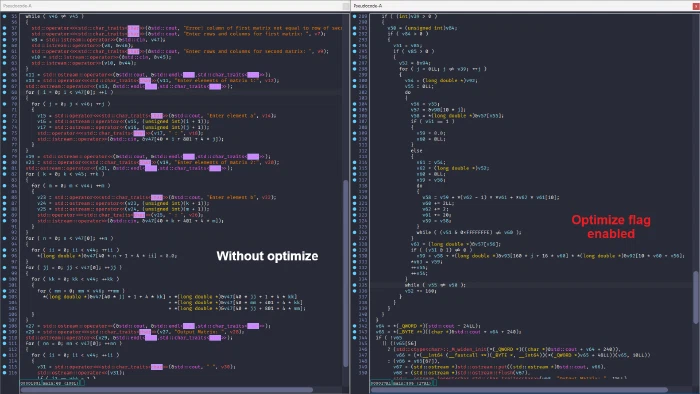Click 'while ( v55 != v50 );' in right pane
This screenshot has width=700, height=394.
point(435,285)
